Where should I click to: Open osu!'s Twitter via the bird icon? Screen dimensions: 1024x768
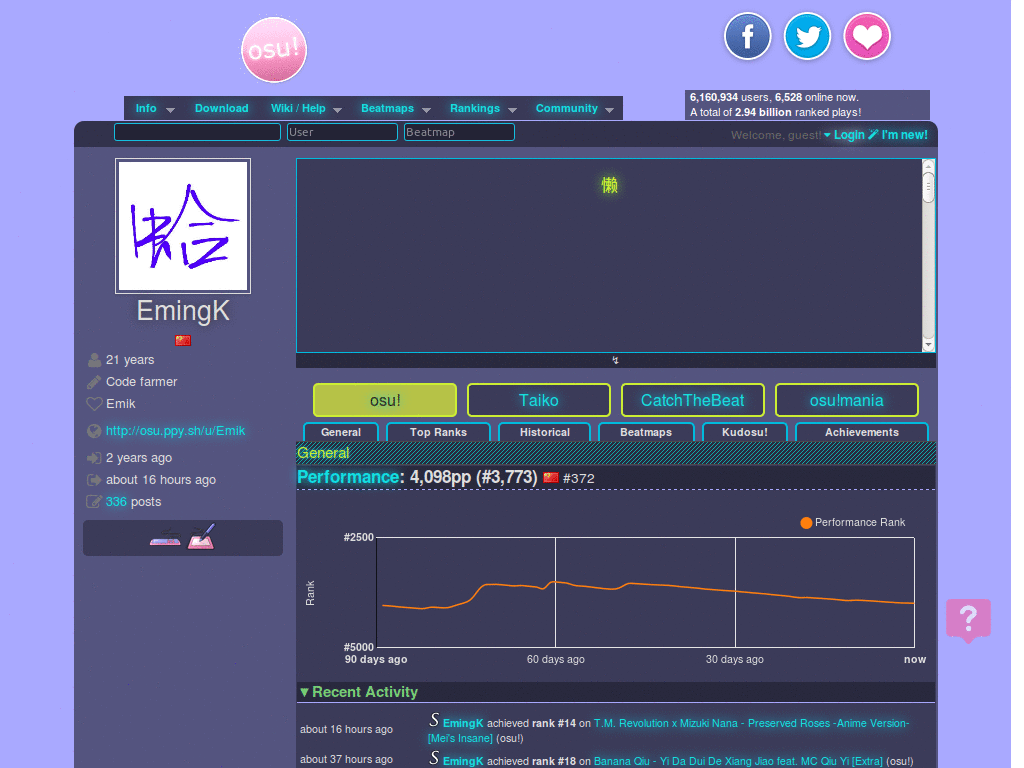(807, 36)
